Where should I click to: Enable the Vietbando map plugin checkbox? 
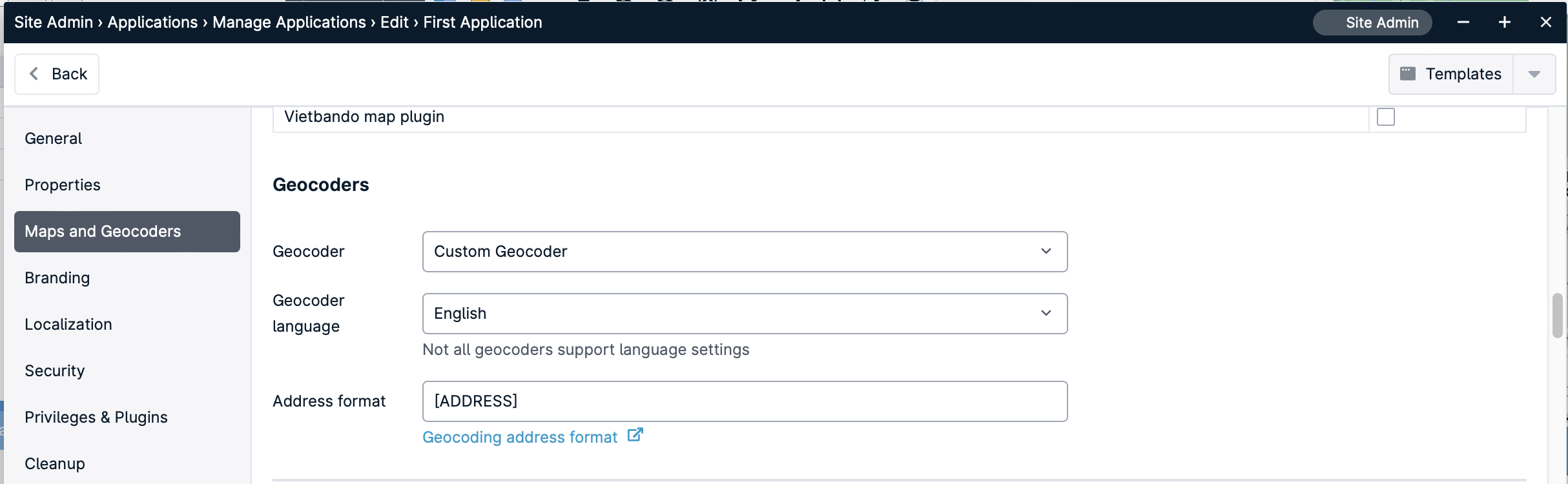[1386, 117]
